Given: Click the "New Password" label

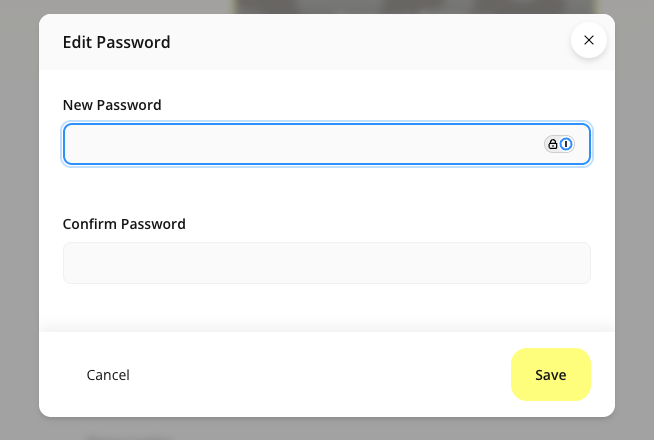Looking at the screenshot, I should [x=112, y=105].
